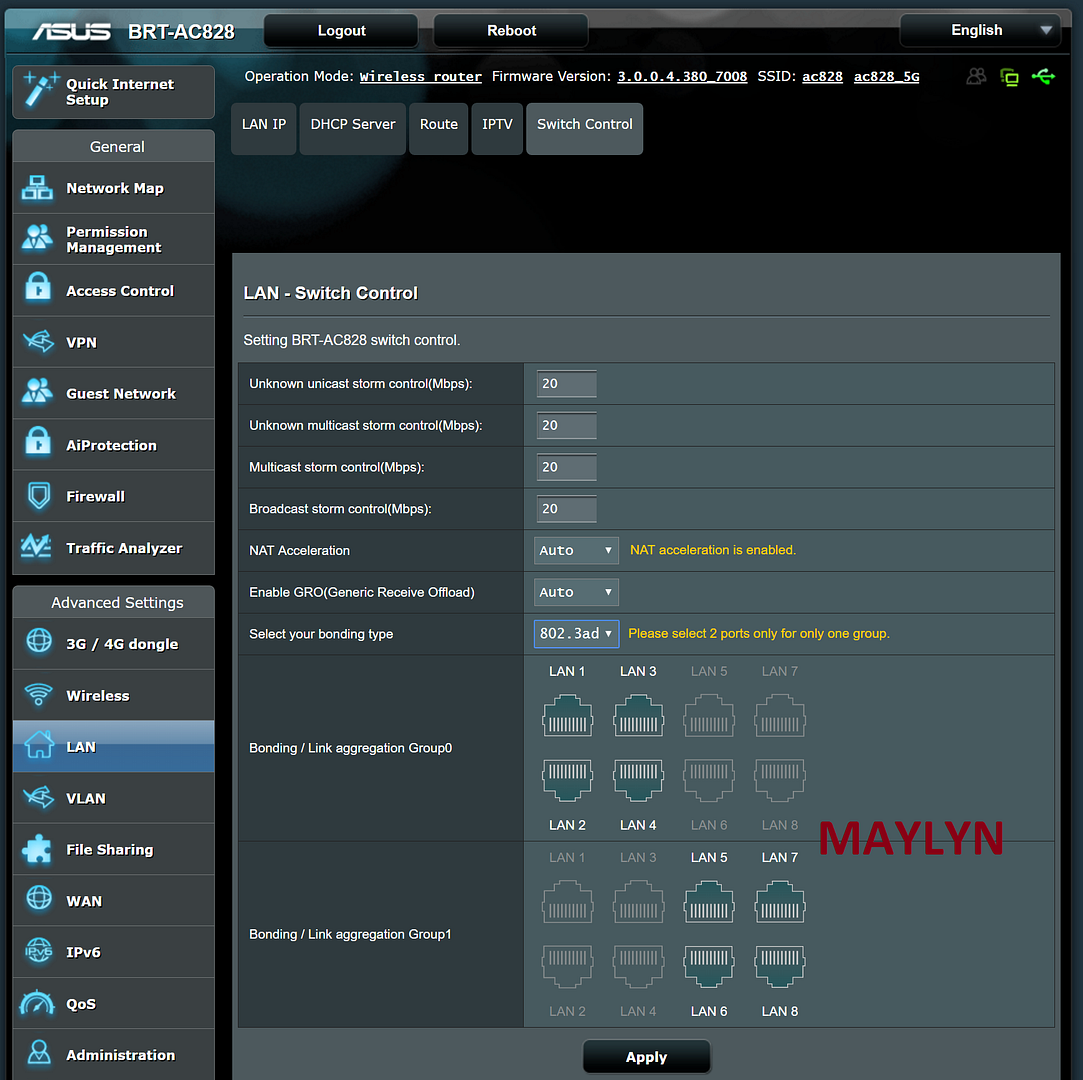Open the Enable GRO dropdown

coord(576,592)
